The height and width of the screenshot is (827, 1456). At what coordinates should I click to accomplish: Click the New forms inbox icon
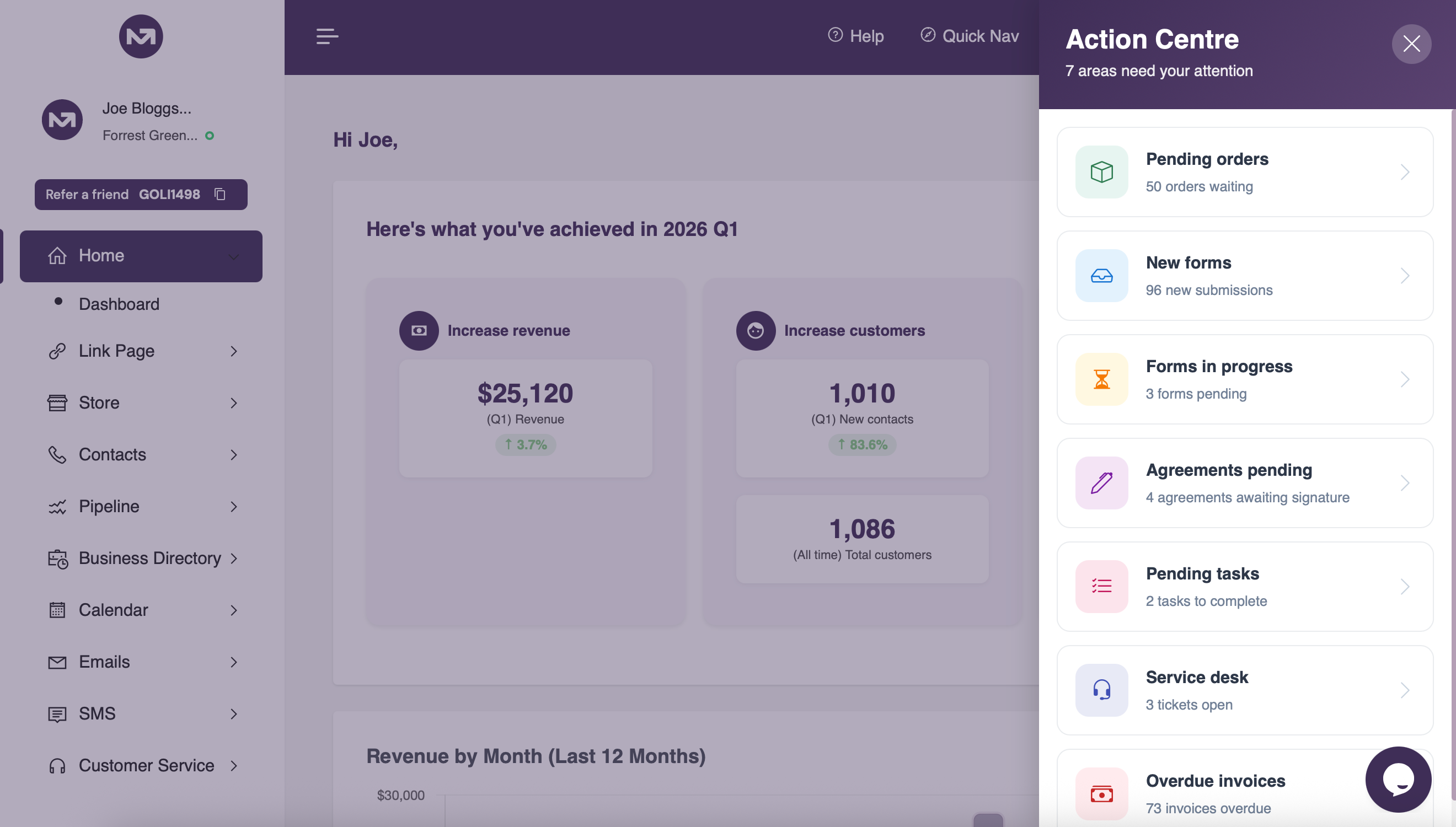(x=1101, y=276)
